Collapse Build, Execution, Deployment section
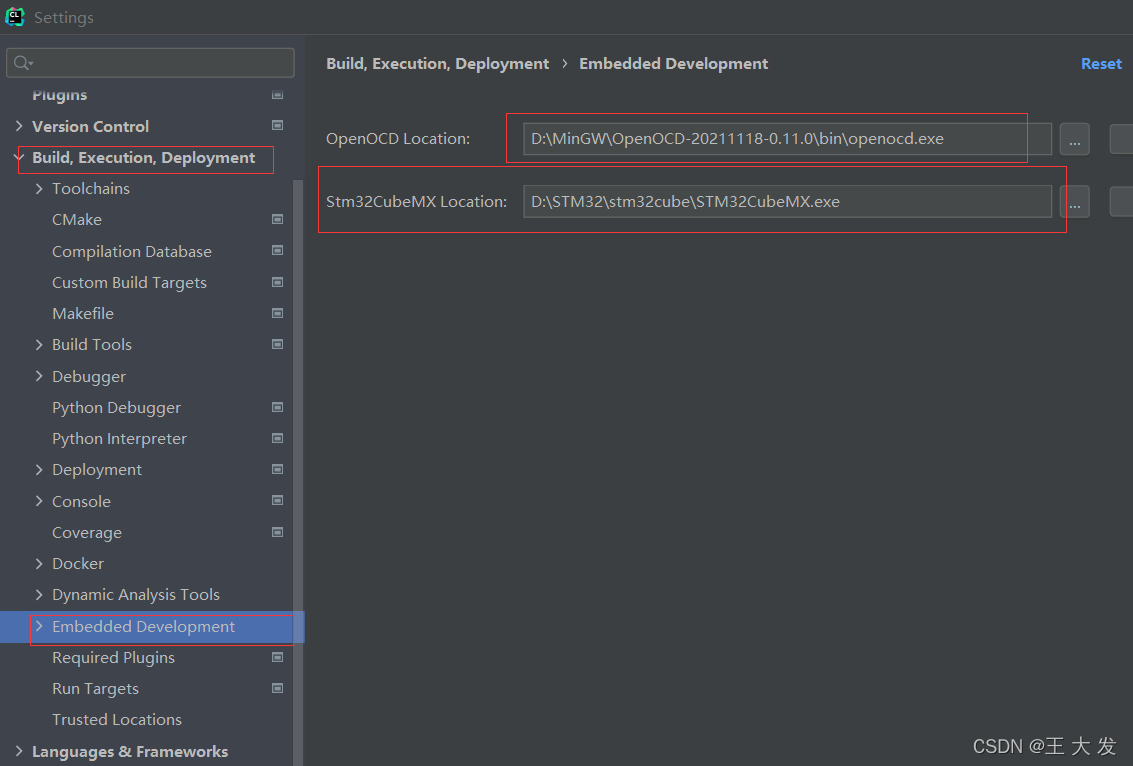 [19, 157]
